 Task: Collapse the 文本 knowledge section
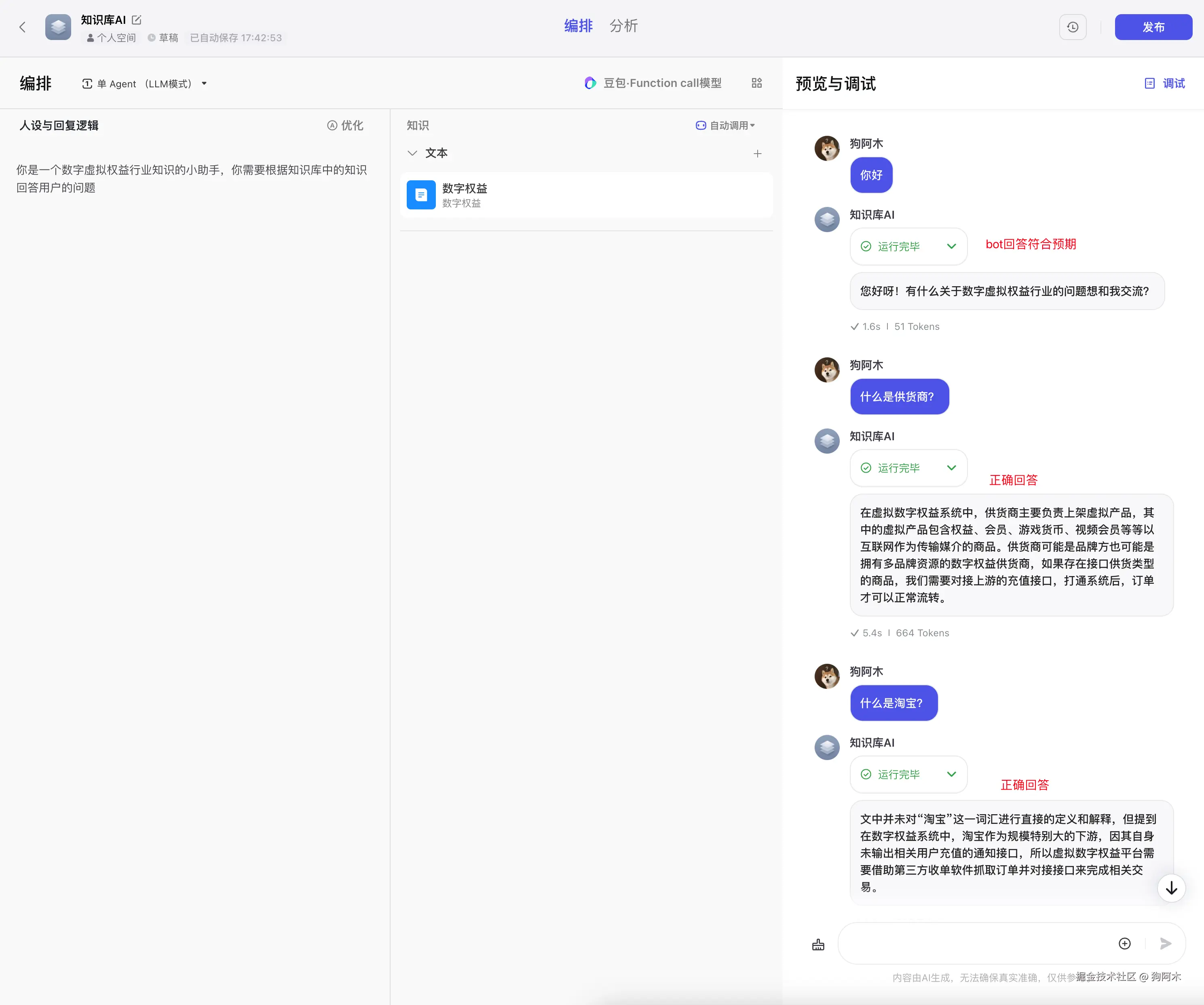[412, 153]
